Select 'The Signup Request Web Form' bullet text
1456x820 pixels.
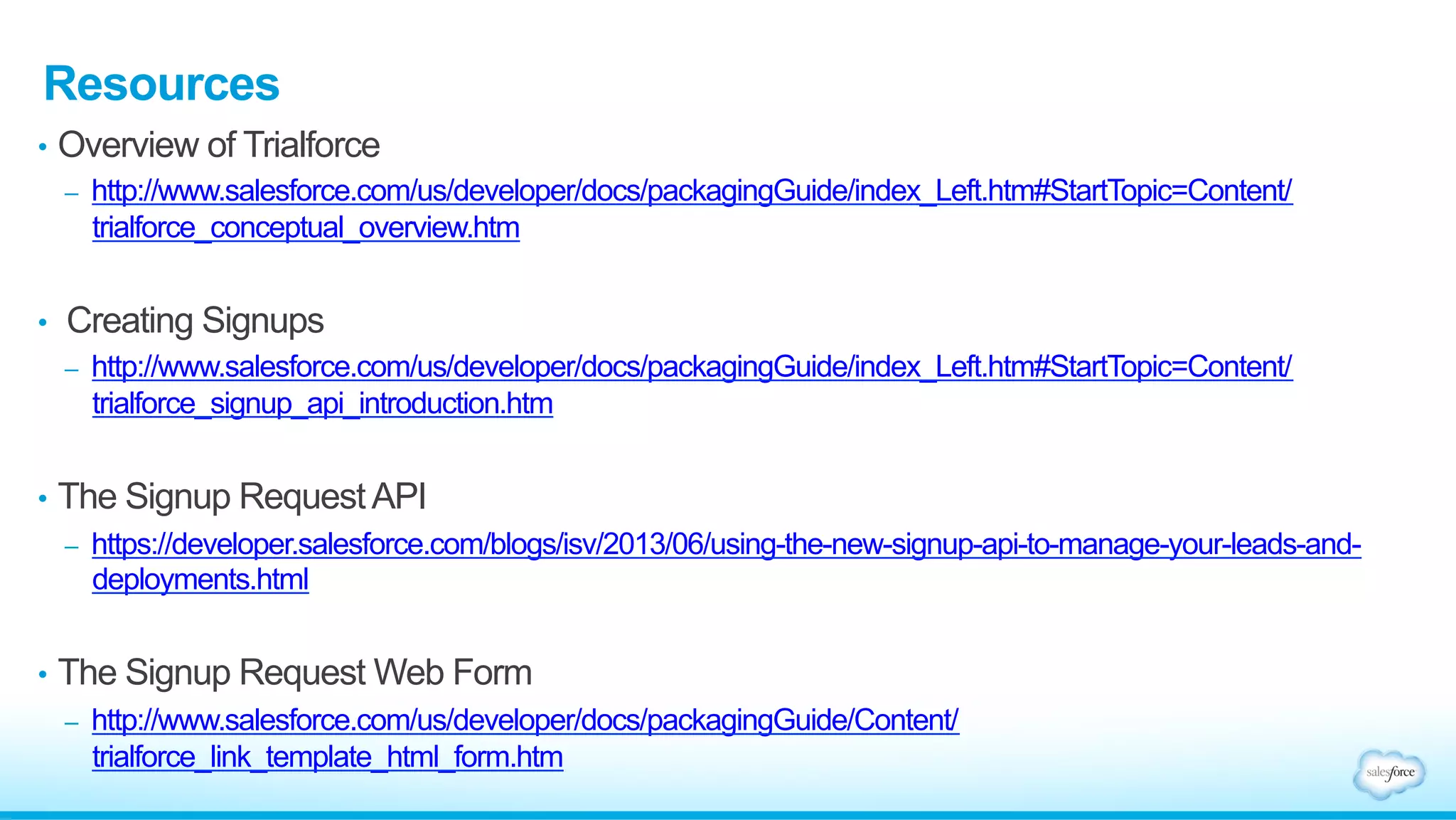pos(295,672)
